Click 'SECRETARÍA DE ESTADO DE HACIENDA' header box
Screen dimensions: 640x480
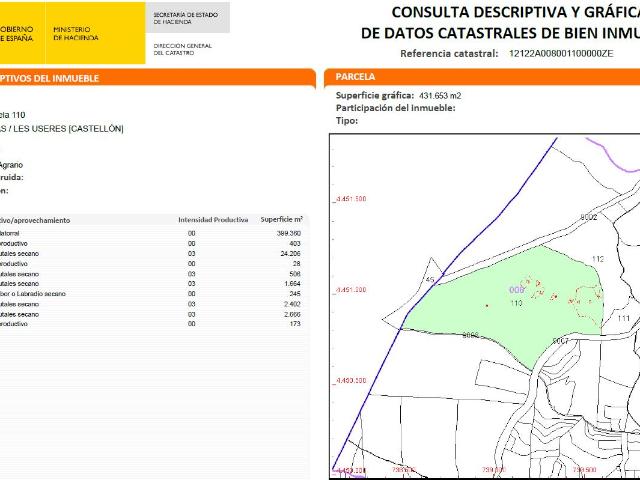click(x=187, y=18)
